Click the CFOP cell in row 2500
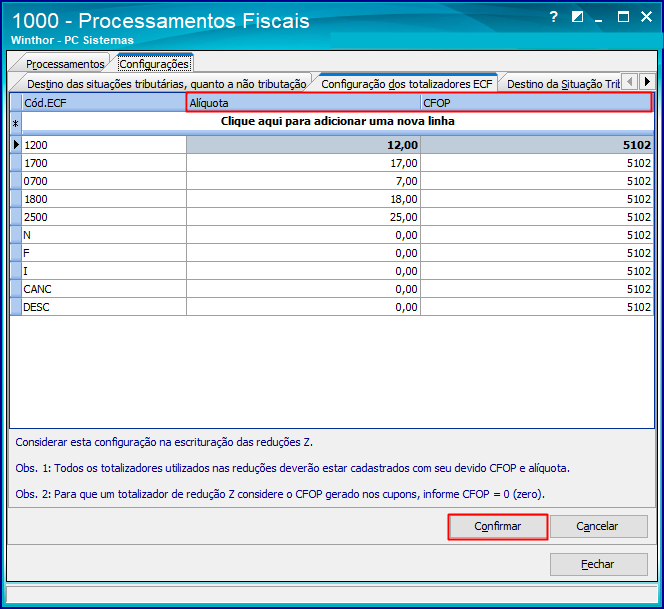Viewport: 664px width, 609px height. pos(537,217)
